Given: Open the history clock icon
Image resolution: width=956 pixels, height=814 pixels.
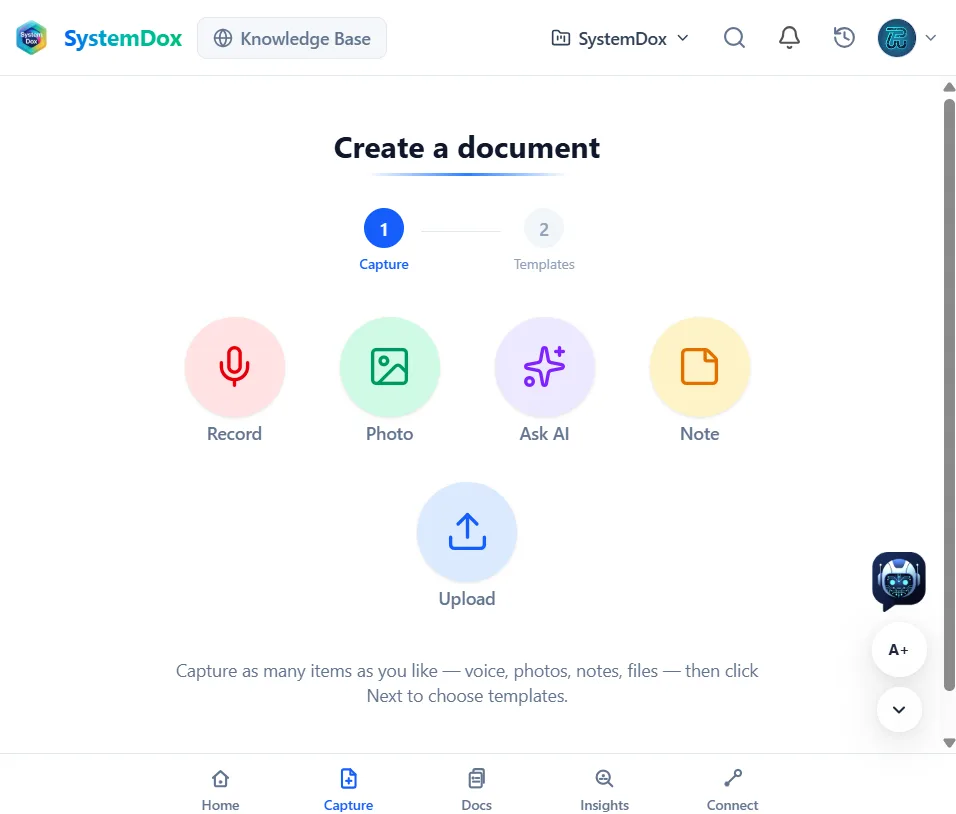Looking at the screenshot, I should [x=844, y=38].
